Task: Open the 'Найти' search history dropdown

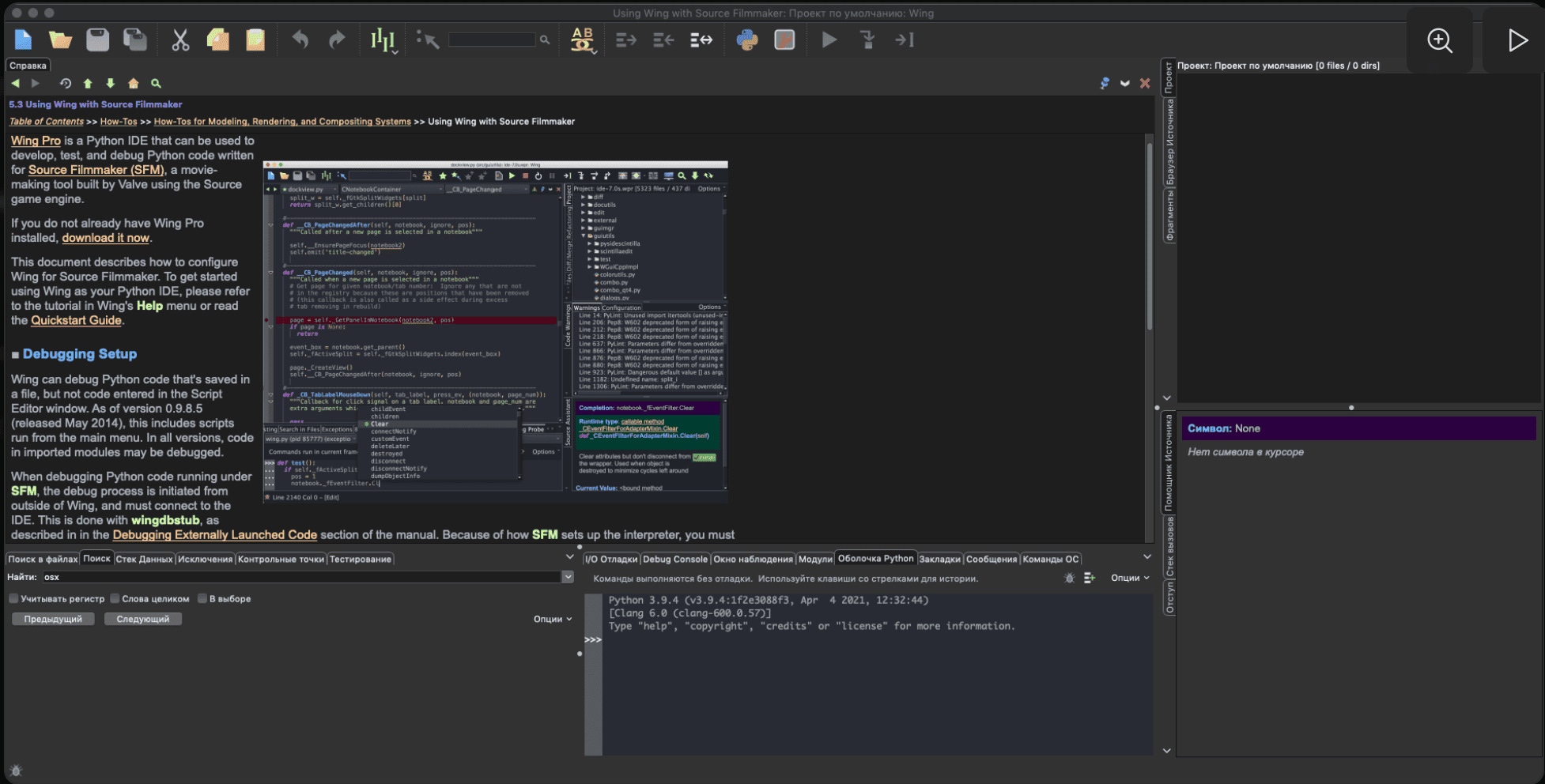Action: point(568,577)
